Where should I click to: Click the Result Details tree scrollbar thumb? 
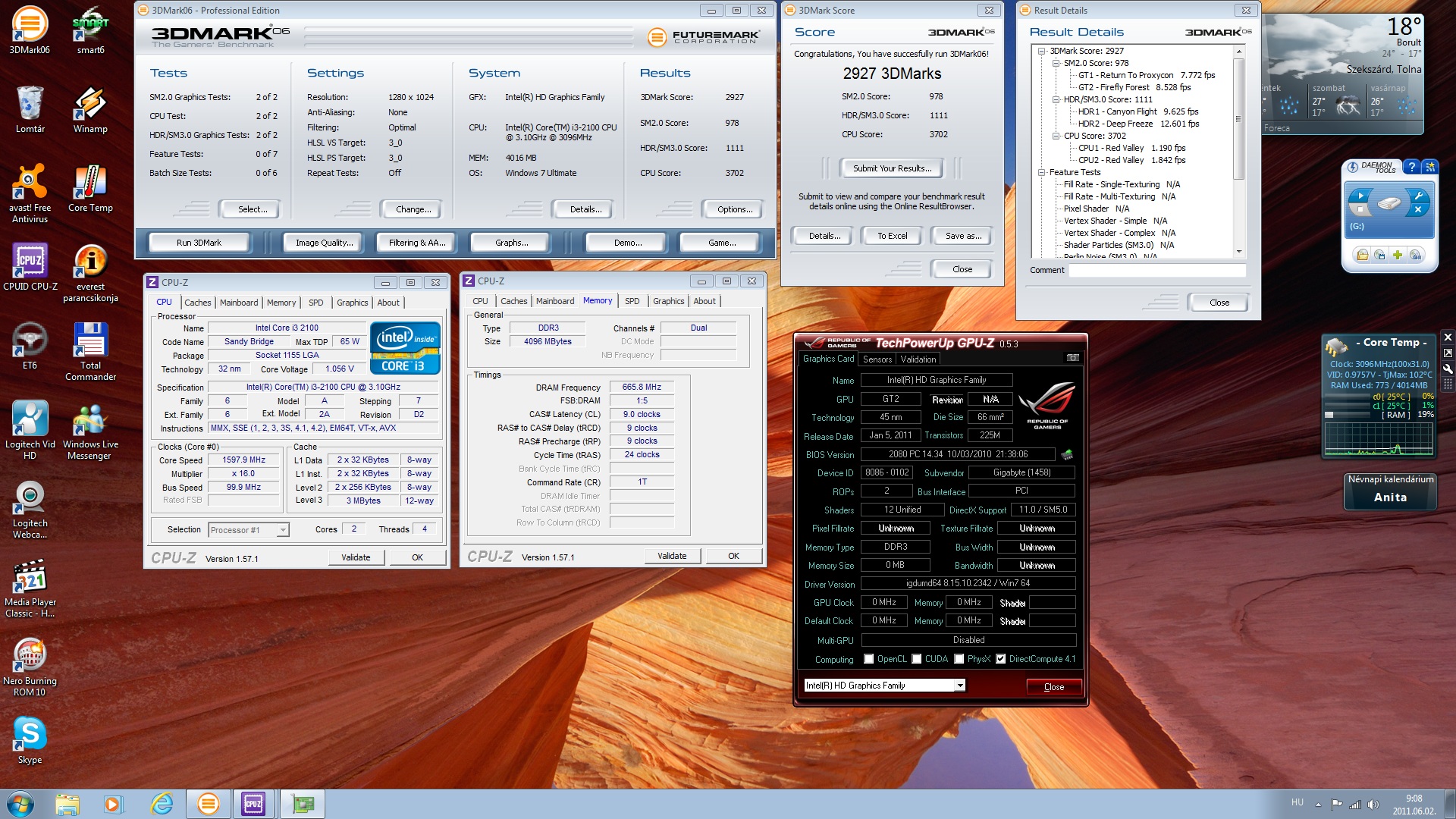click(1238, 119)
